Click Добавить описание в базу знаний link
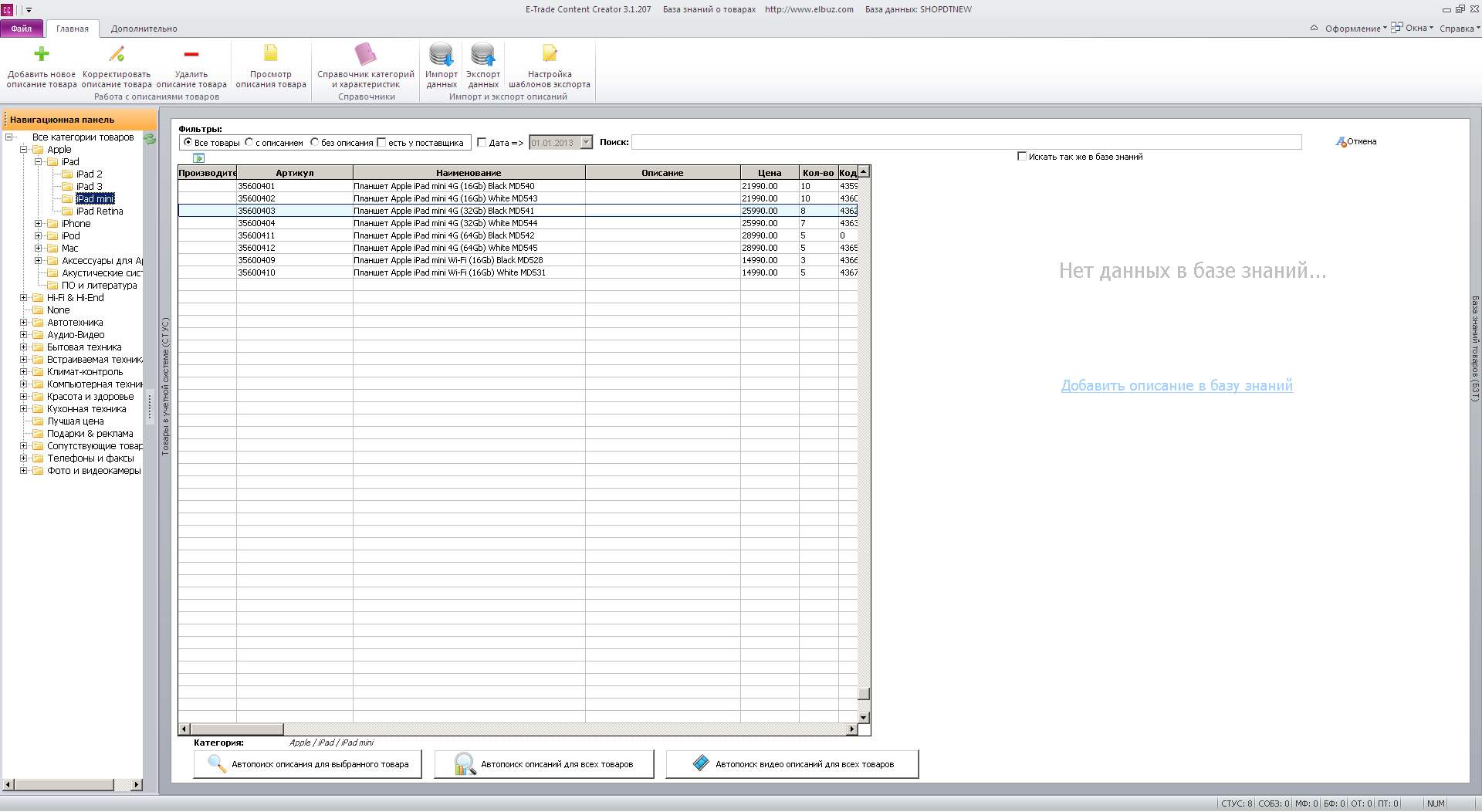Viewport: 1482px width, 812px height. tap(1176, 386)
